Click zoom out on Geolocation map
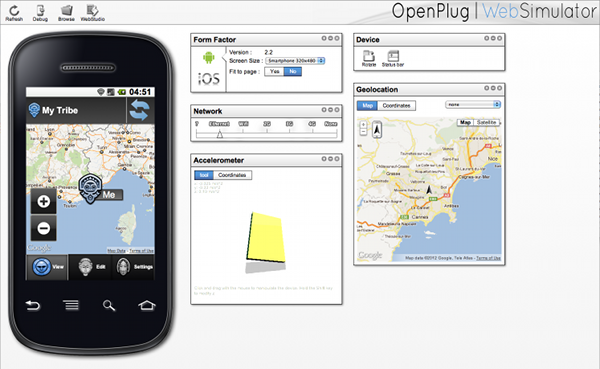This screenshot has height=369, width=600. (364, 132)
